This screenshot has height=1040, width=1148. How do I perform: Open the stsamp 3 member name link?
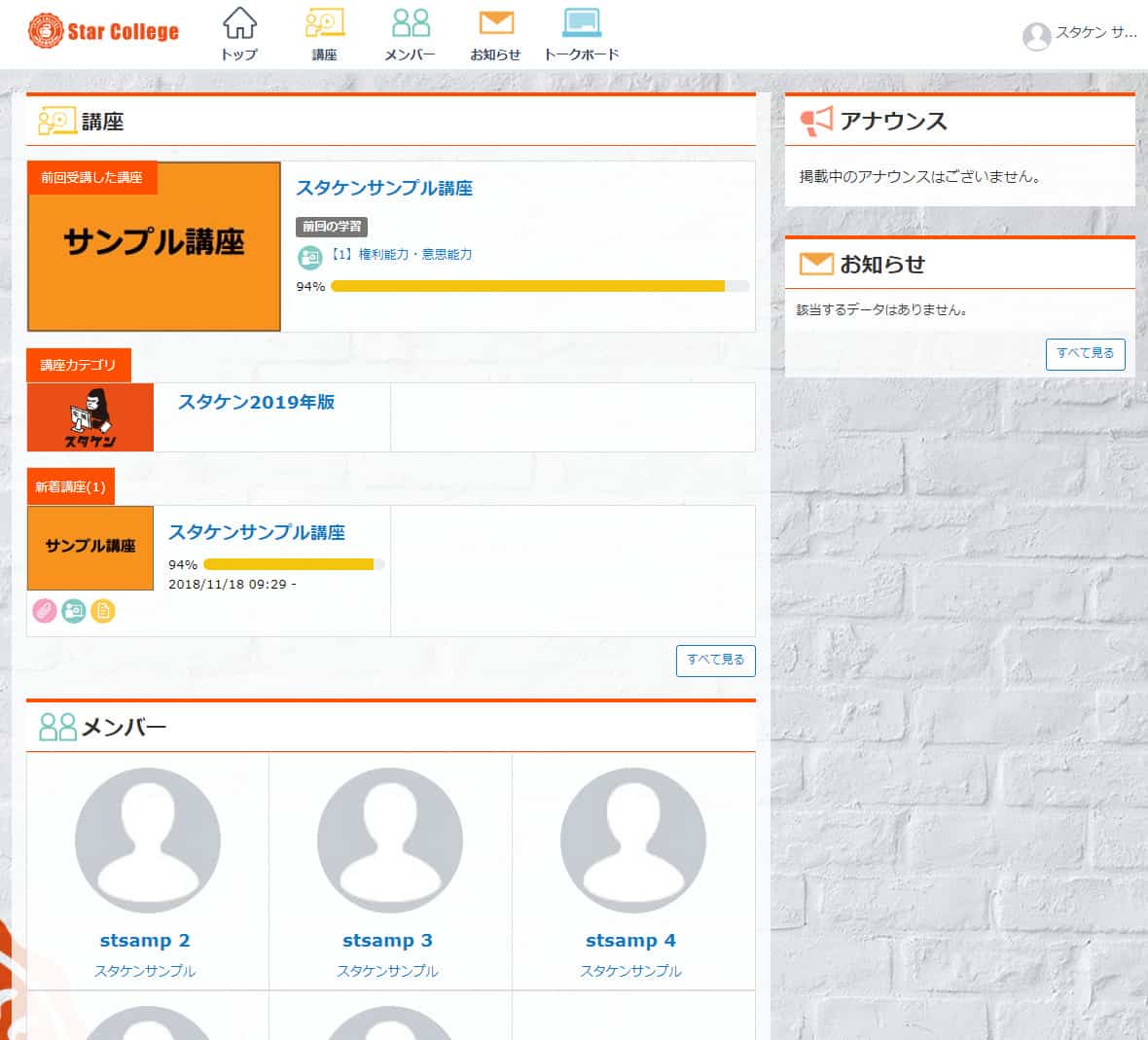387,941
